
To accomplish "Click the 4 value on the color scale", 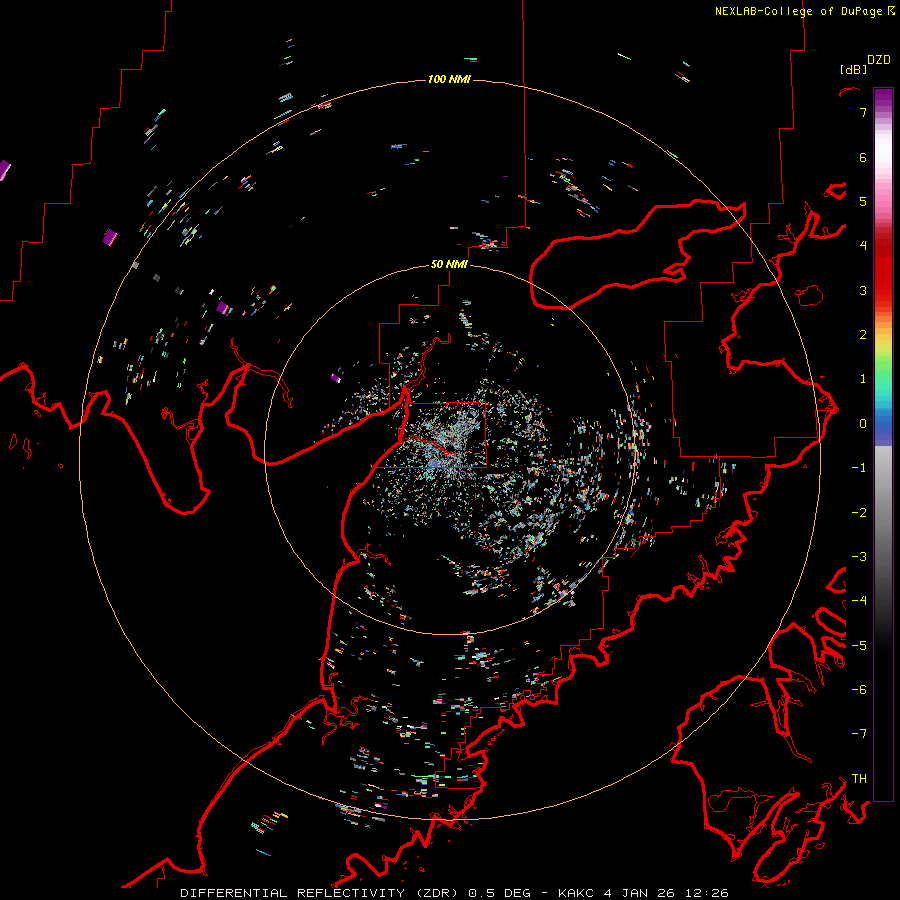I will 863,246.
